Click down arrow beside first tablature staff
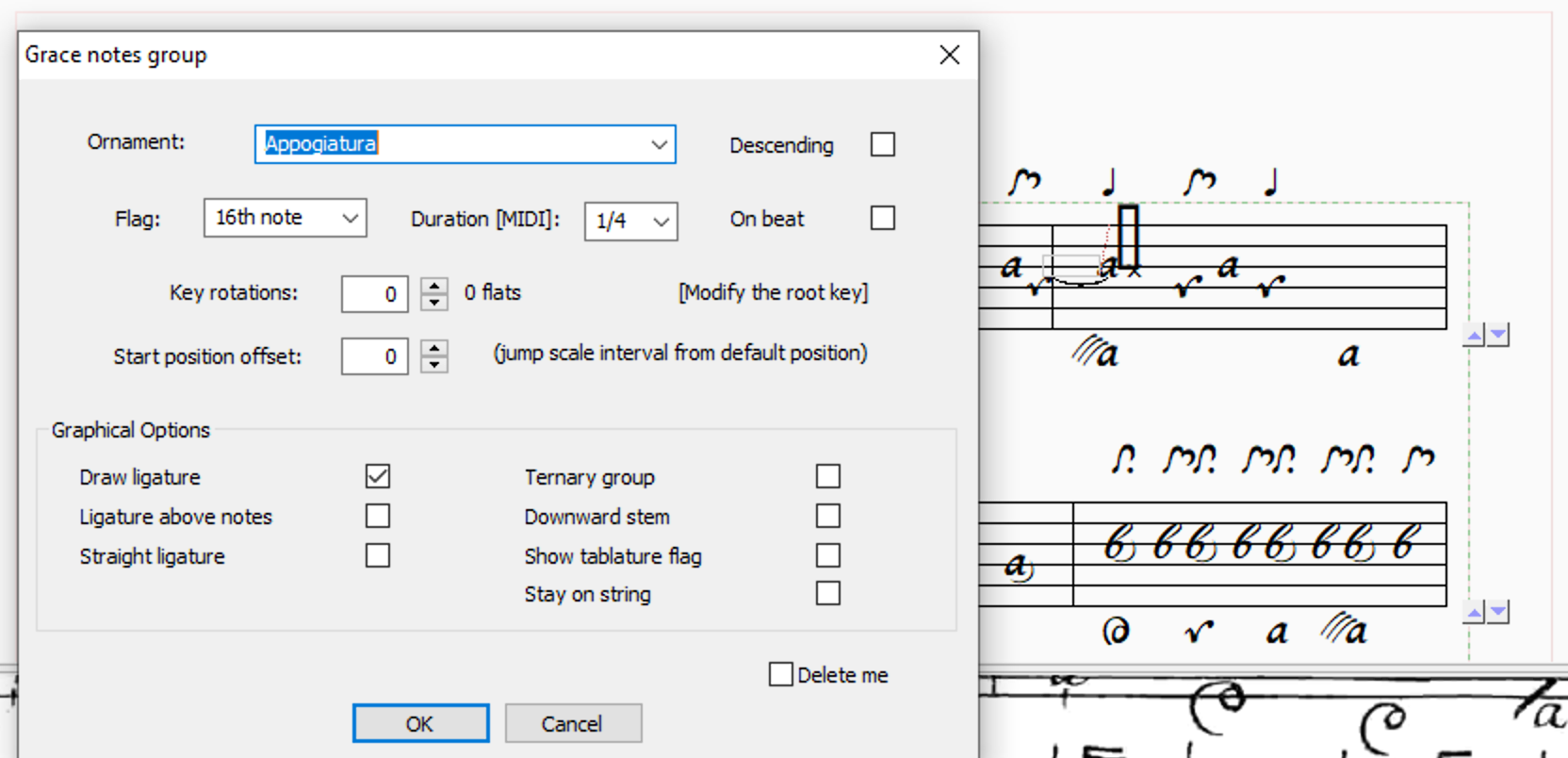The image size is (1568, 758). click(x=1498, y=335)
